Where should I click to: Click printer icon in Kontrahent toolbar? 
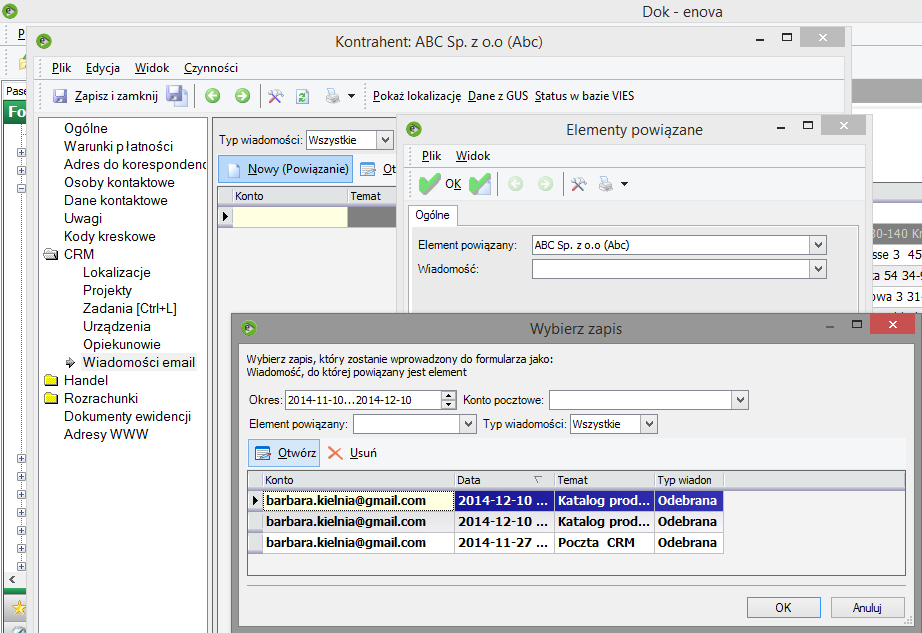coord(332,96)
